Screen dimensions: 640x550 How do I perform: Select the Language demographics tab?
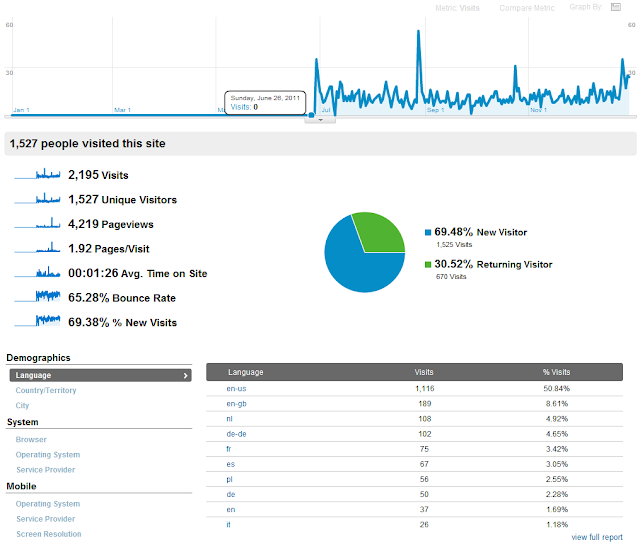(x=100, y=375)
